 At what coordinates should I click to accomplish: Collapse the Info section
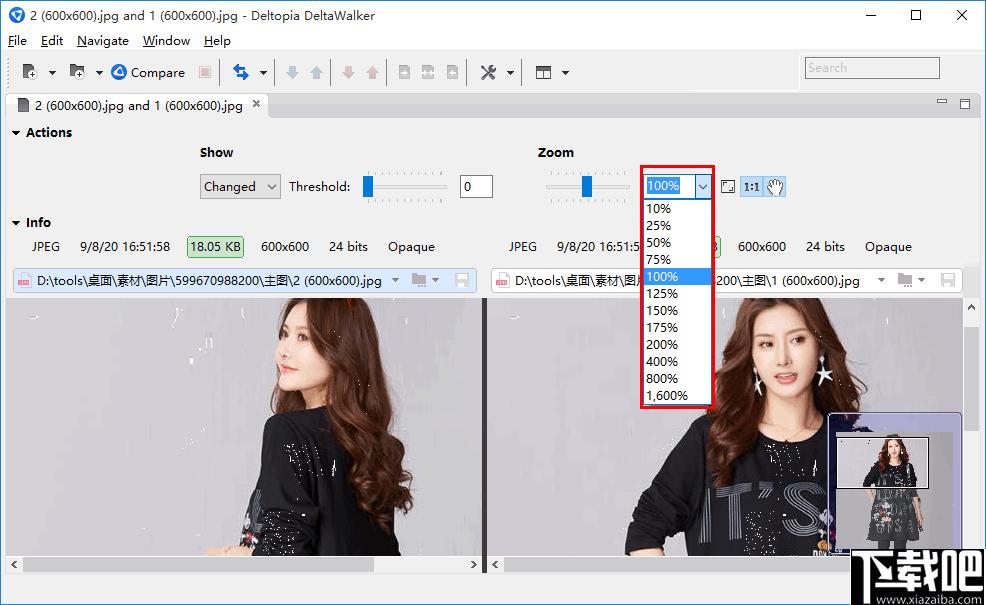click(x=16, y=223)
